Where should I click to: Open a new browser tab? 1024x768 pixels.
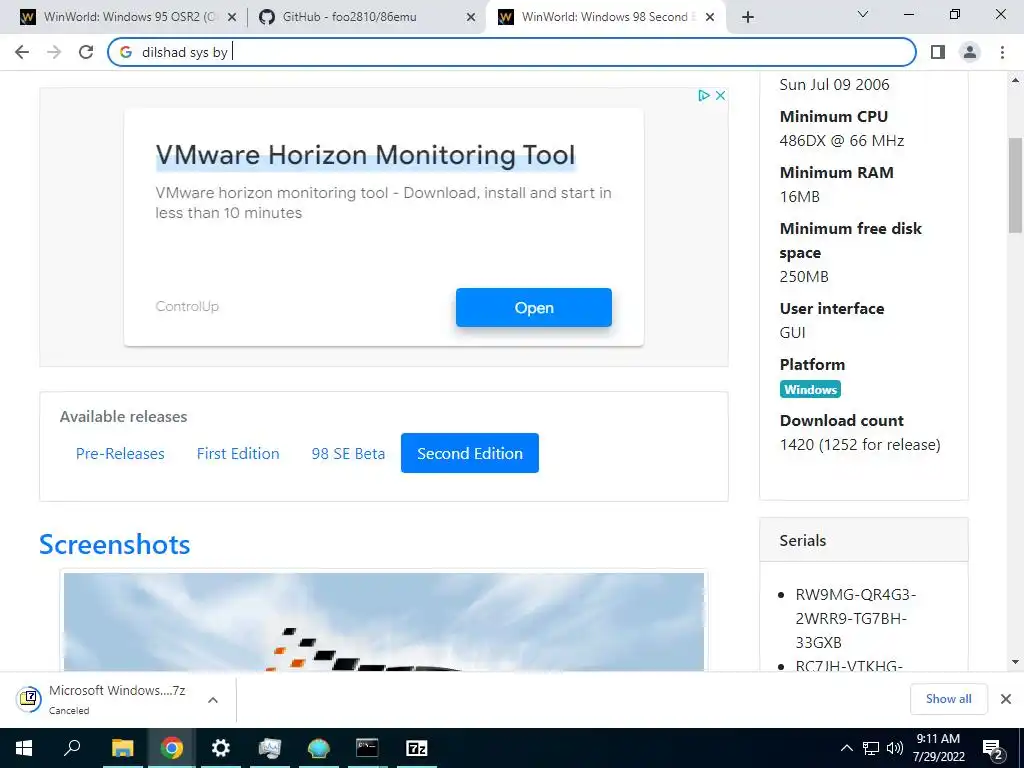point(748,17)
